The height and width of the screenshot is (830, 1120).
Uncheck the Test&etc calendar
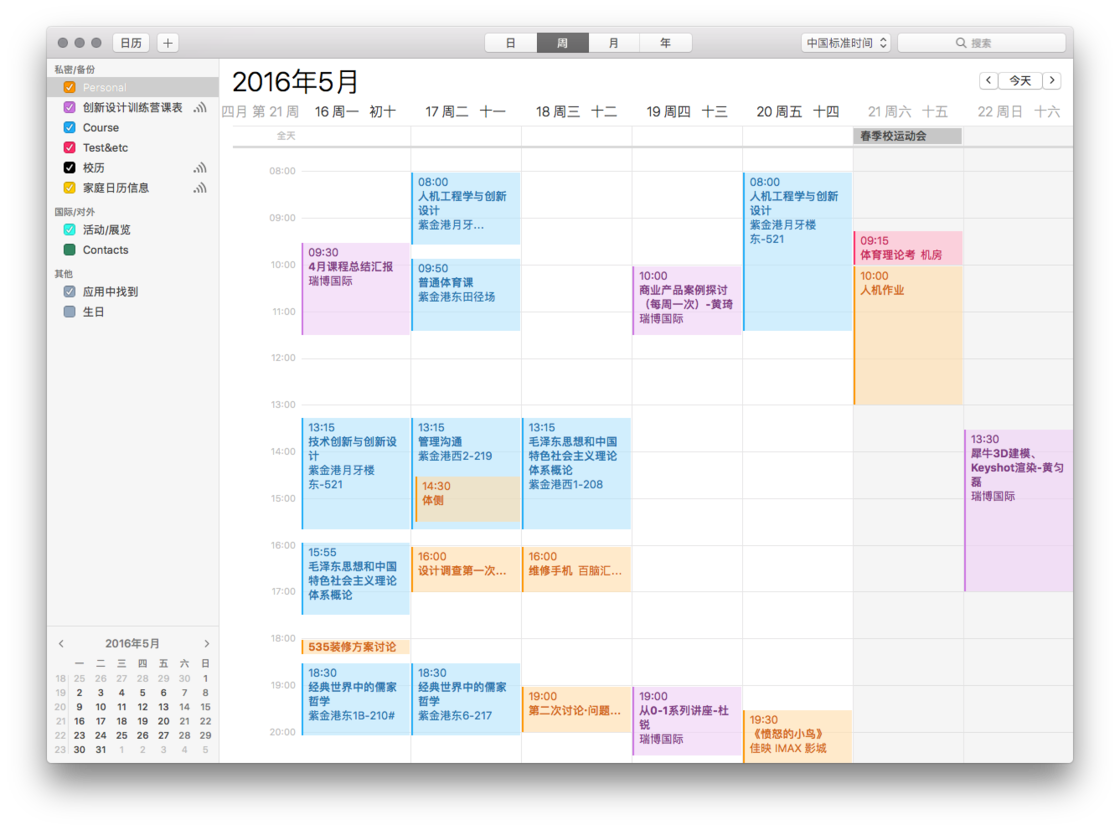pos(69,147)
